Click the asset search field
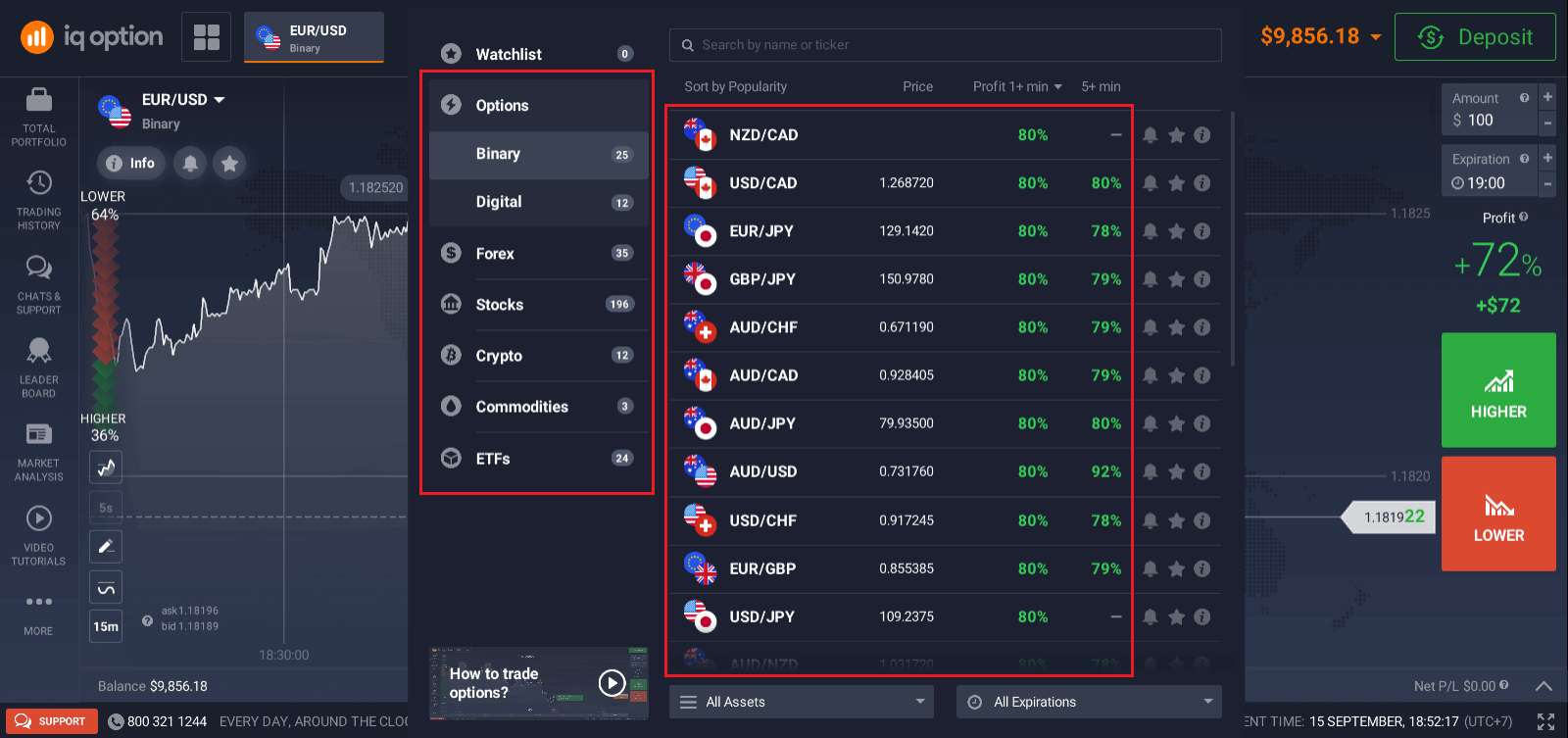Image resolution: width=1568 pixels, height=738 pixels. [946, 45]
